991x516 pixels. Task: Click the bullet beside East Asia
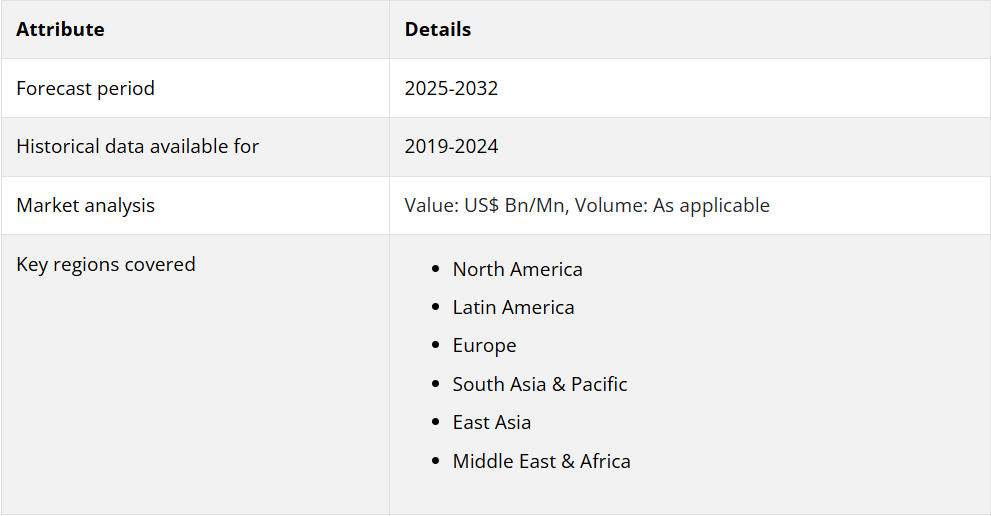(x=434, y=423)
